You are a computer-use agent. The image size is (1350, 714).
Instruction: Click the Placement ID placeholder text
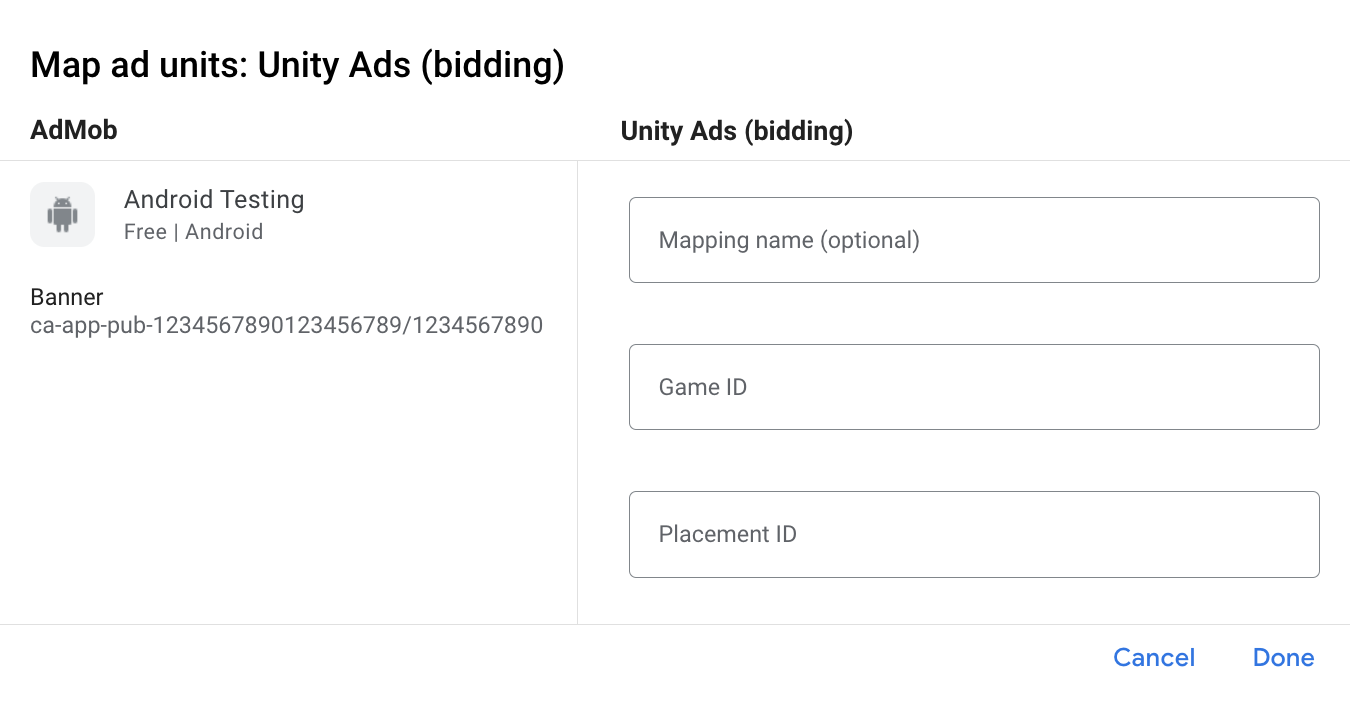[727, 534]
